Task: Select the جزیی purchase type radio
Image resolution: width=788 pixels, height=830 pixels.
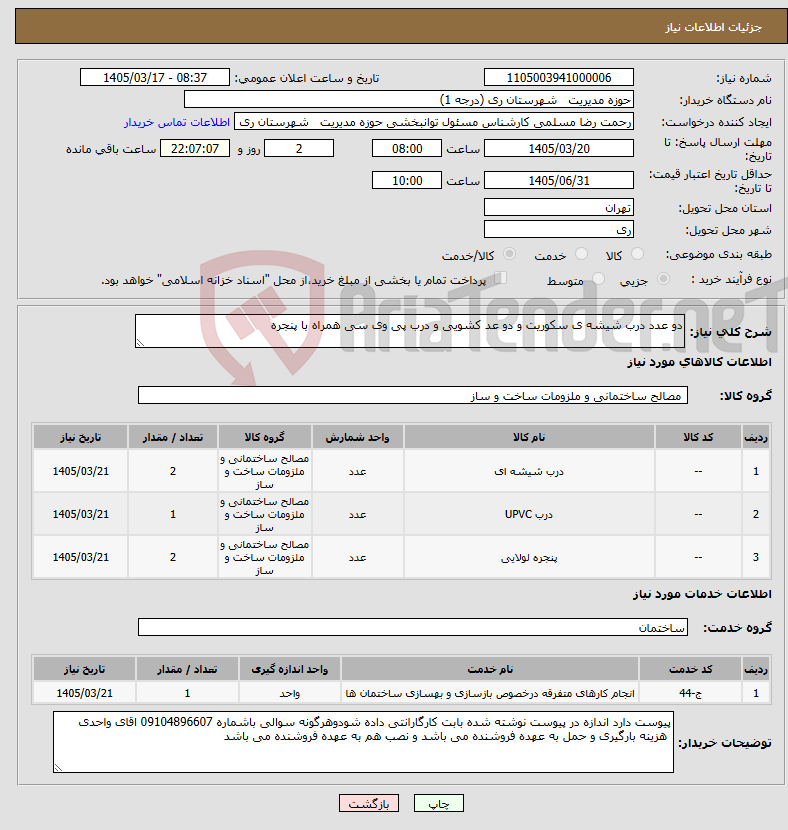Action: click(663, 279)
